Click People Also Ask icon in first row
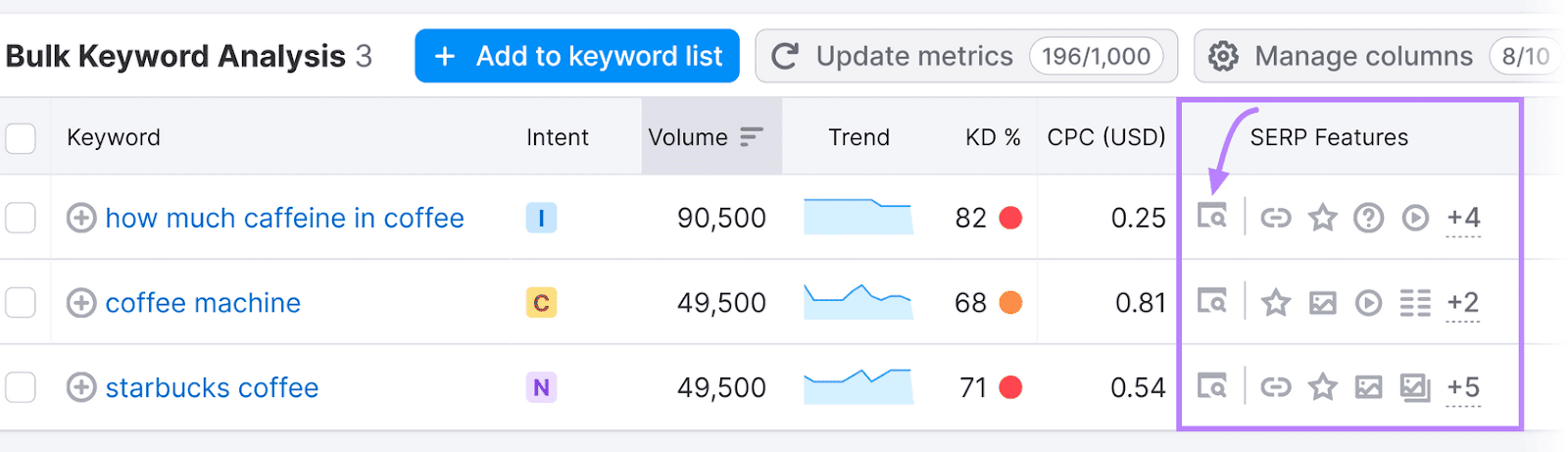This screenshot has height=452, width=1568. [x=1368, y=218]
